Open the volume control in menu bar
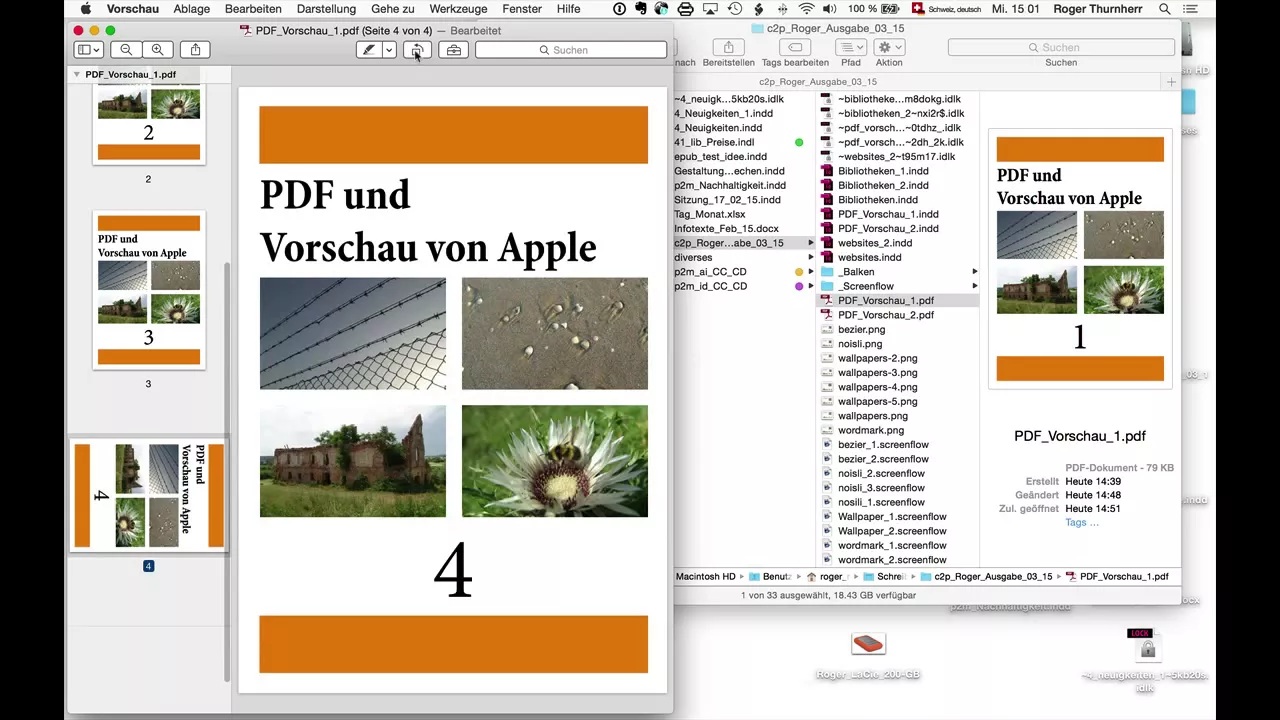This screenshot has height=720, width=1280. pyautogui.click(x=830, y=9)
